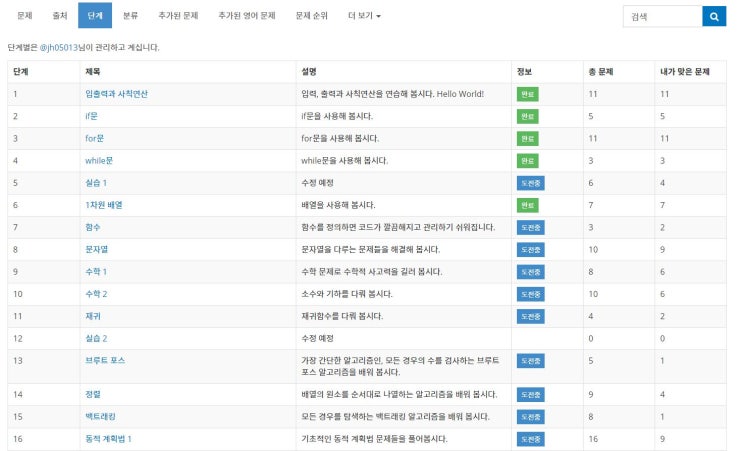
Task: Select description '소수와 기하를 다뤄 봅시다.'
Action: [x=347, y=294]
